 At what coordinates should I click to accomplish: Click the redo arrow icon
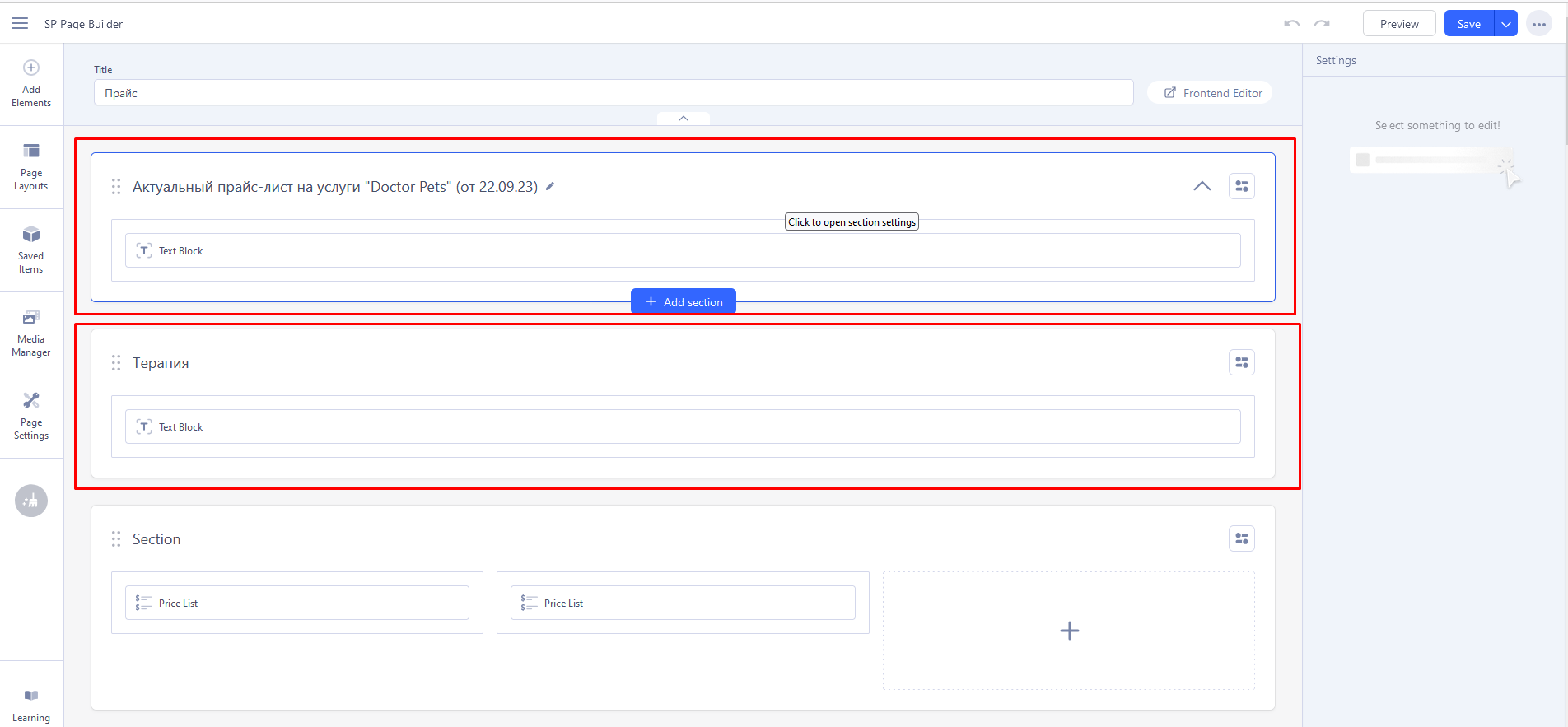[1322, 24]
